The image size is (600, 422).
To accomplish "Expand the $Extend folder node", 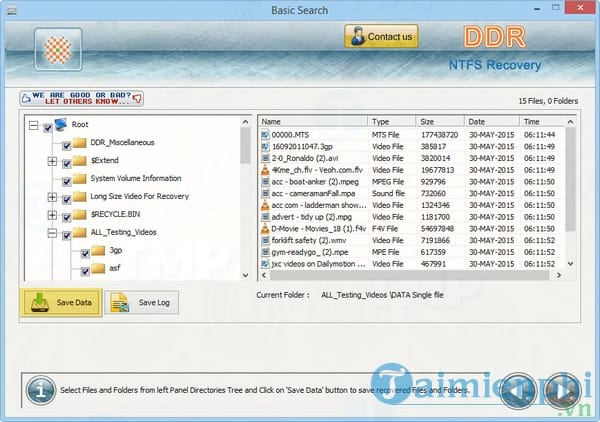I will [x=52, y=161].
